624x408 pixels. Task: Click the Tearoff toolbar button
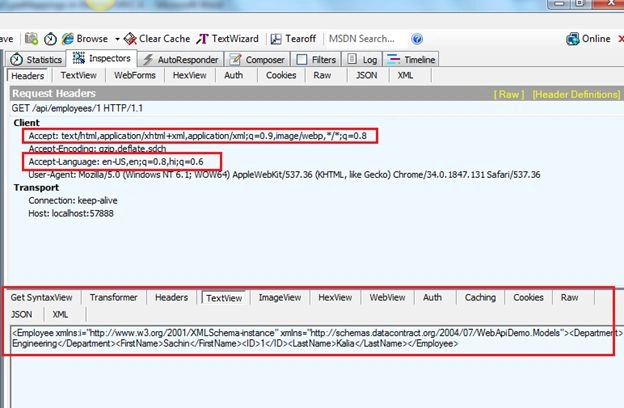293,39
